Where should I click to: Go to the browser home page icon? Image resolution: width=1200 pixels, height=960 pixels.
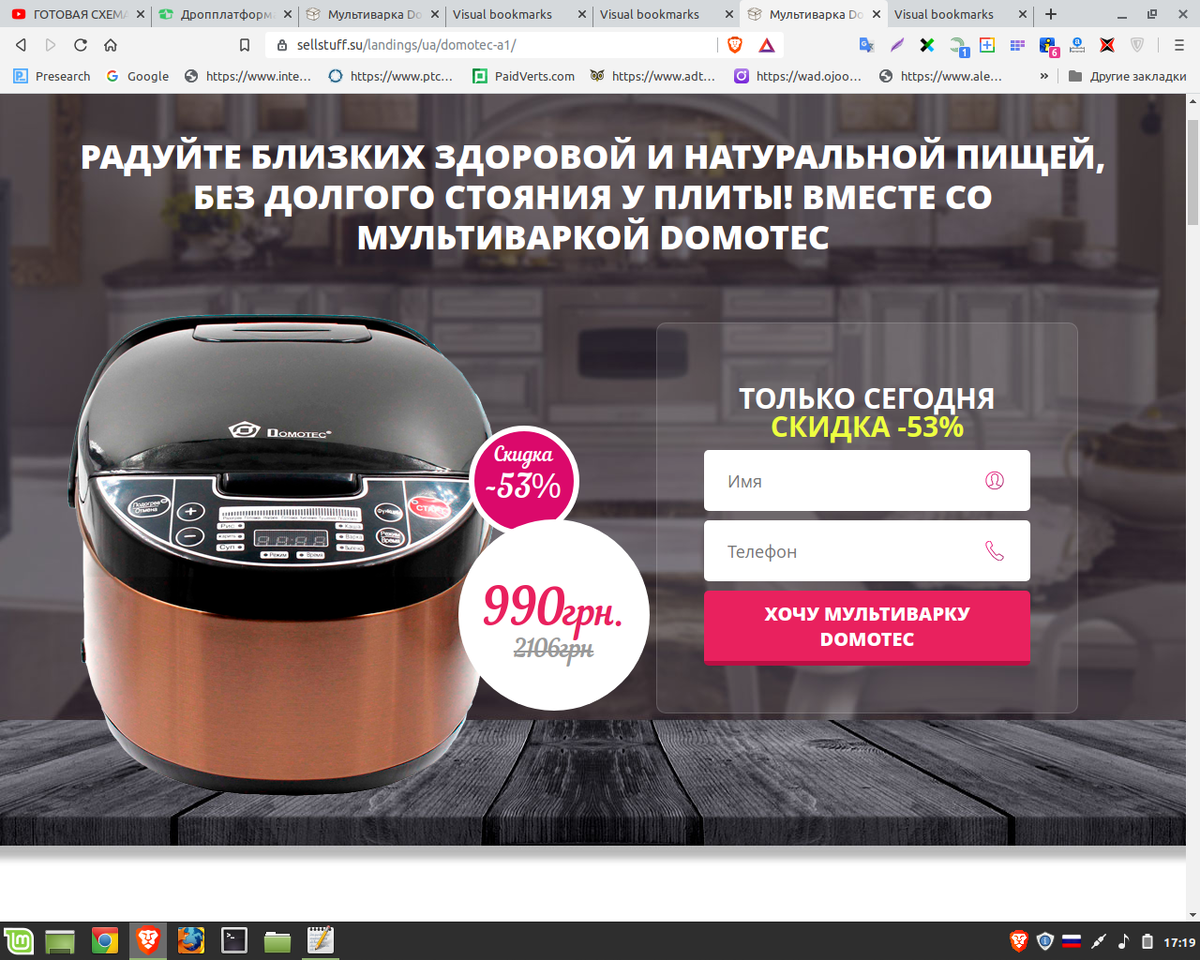(x=110, y=45)
